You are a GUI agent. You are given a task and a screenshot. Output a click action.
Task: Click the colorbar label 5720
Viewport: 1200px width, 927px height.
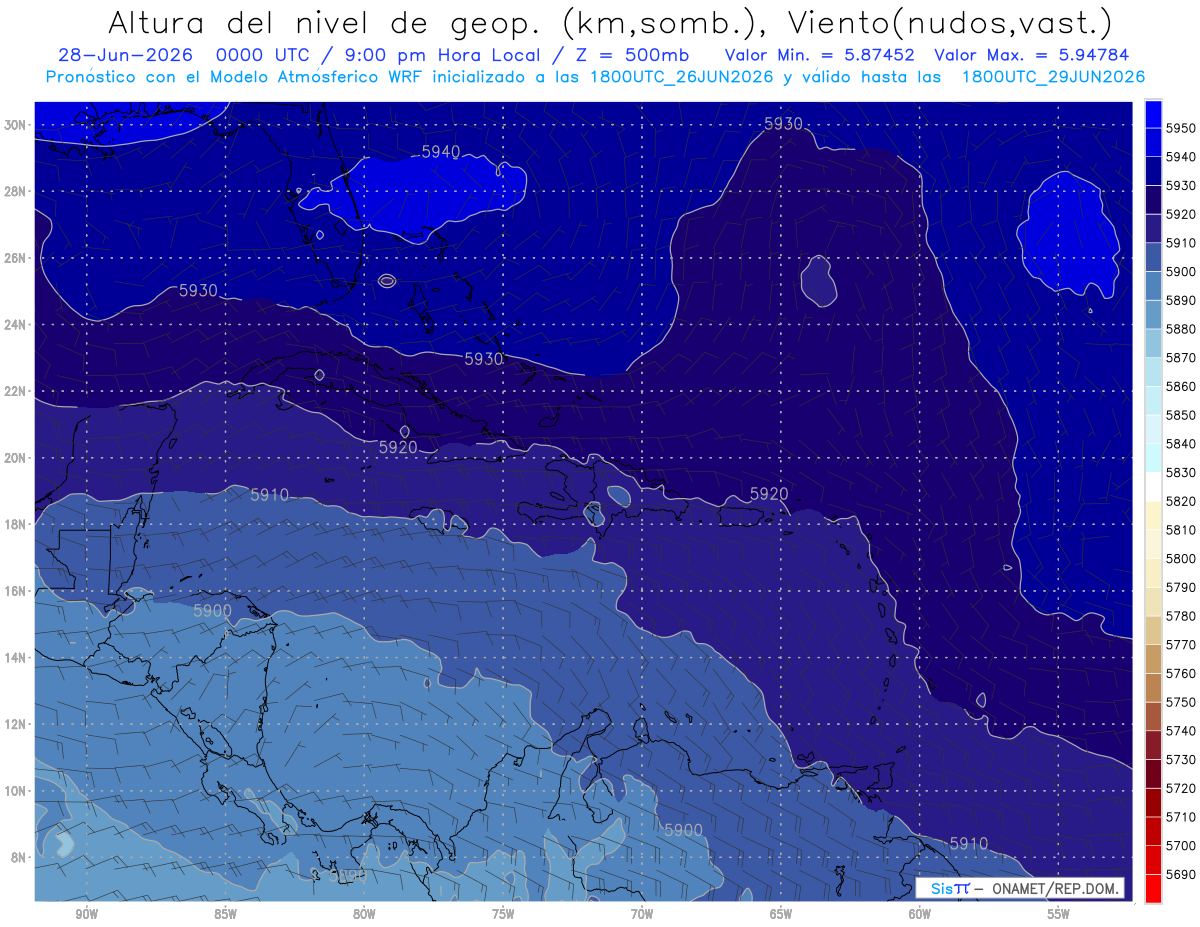click(1180, 788)
